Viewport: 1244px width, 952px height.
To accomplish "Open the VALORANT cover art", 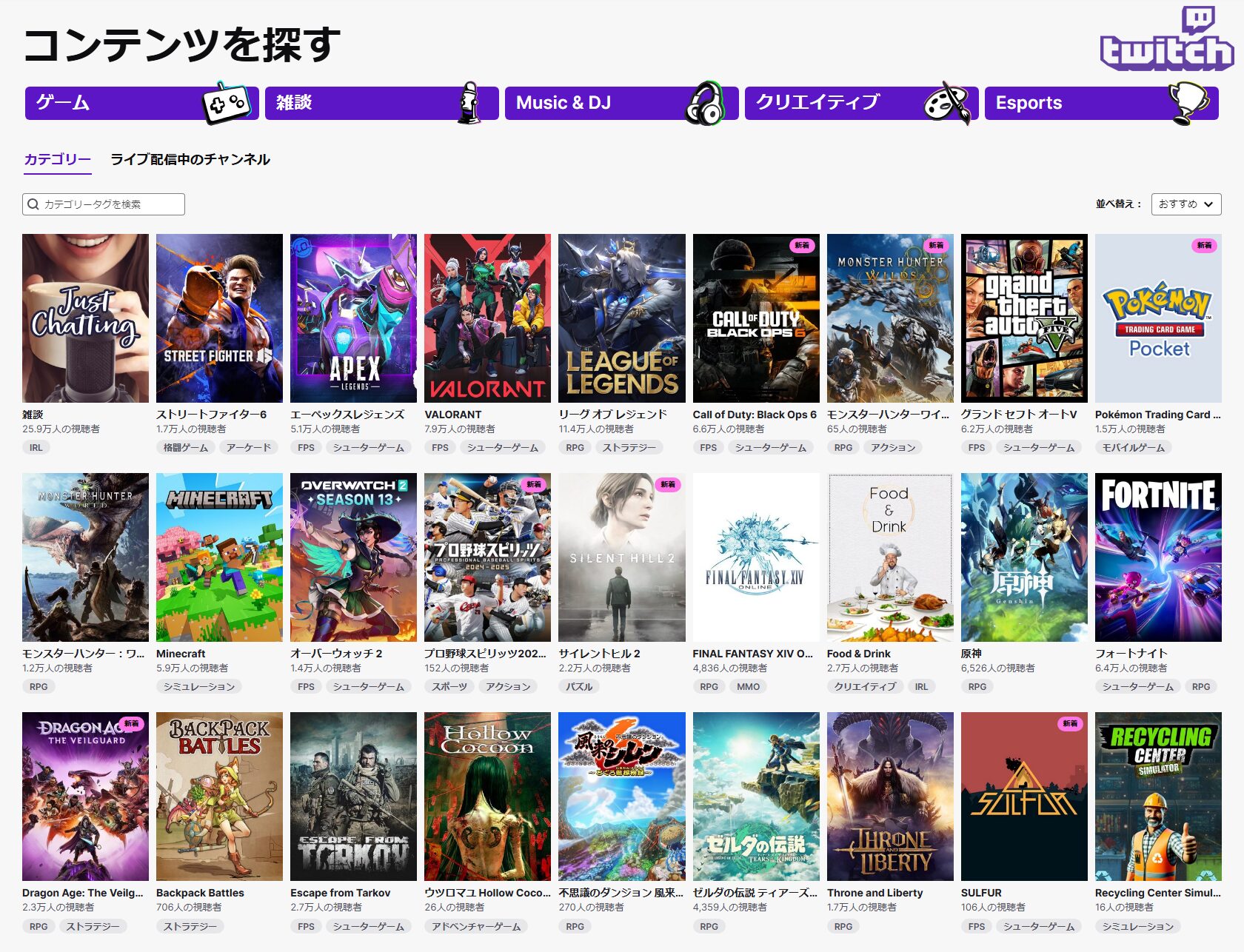I will click(487, 318).
